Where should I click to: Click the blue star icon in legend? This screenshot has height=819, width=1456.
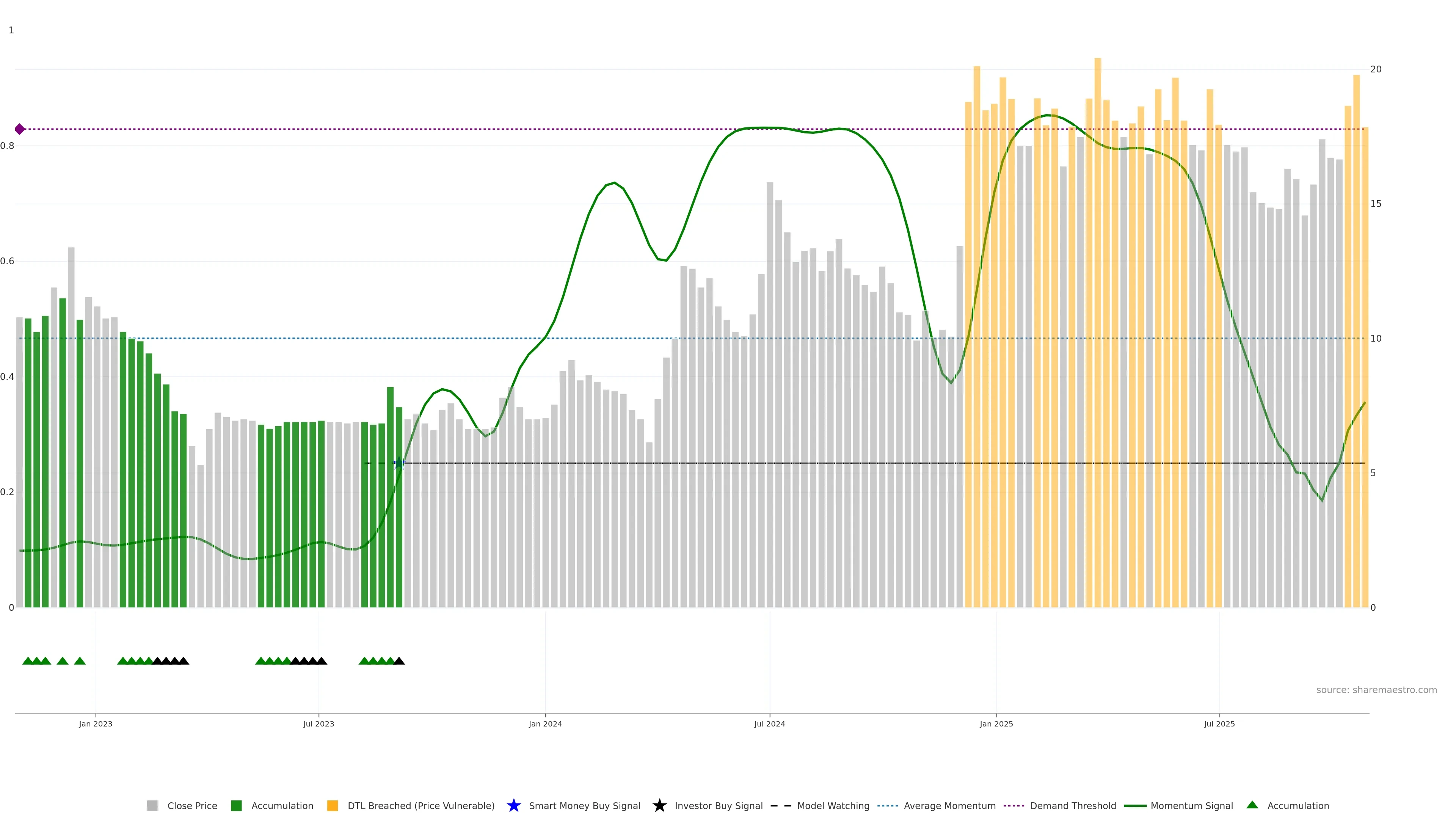click(513, 805)
